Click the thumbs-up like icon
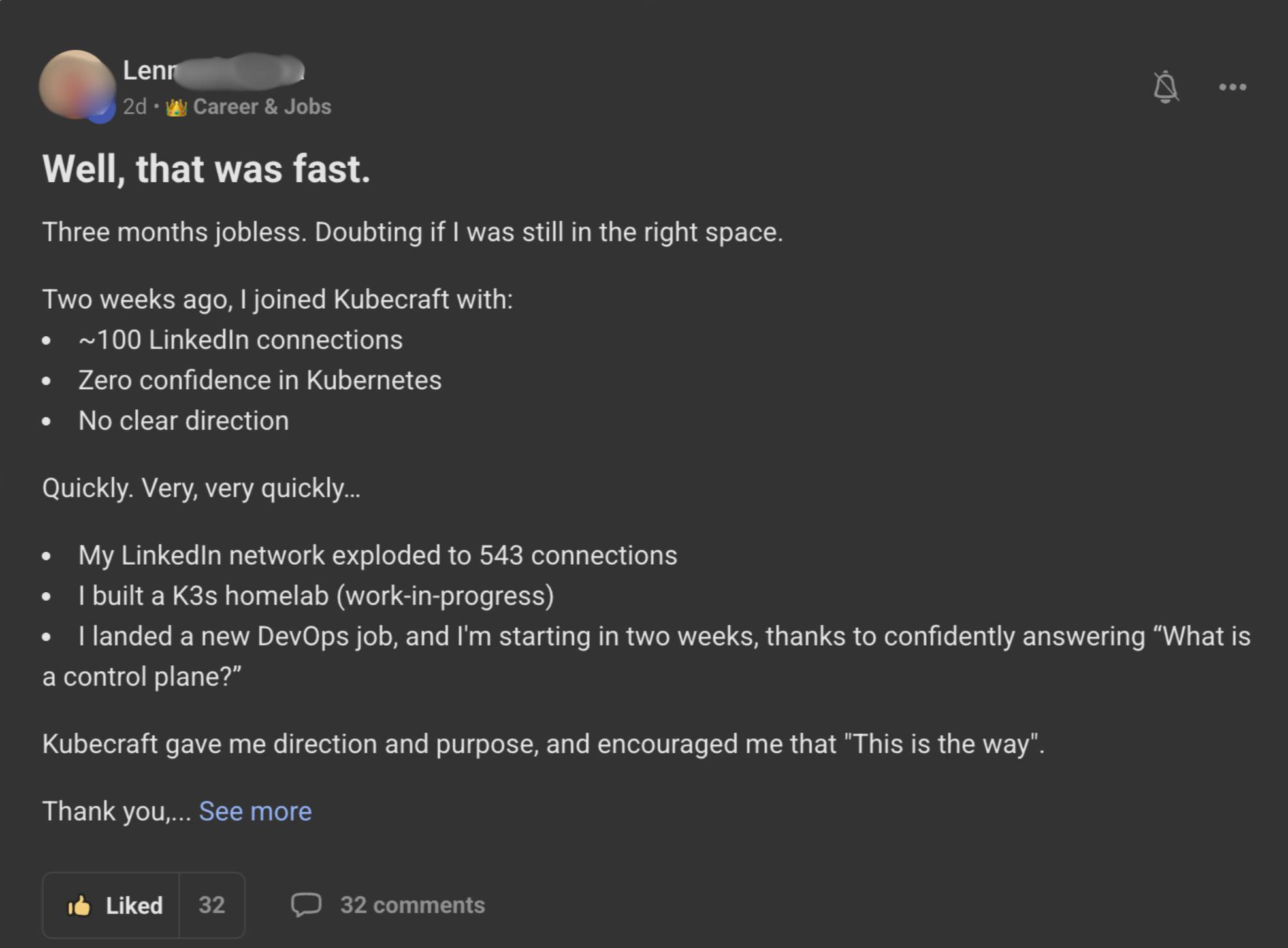This screenshot has width=1288, height=948. (80, 905)
